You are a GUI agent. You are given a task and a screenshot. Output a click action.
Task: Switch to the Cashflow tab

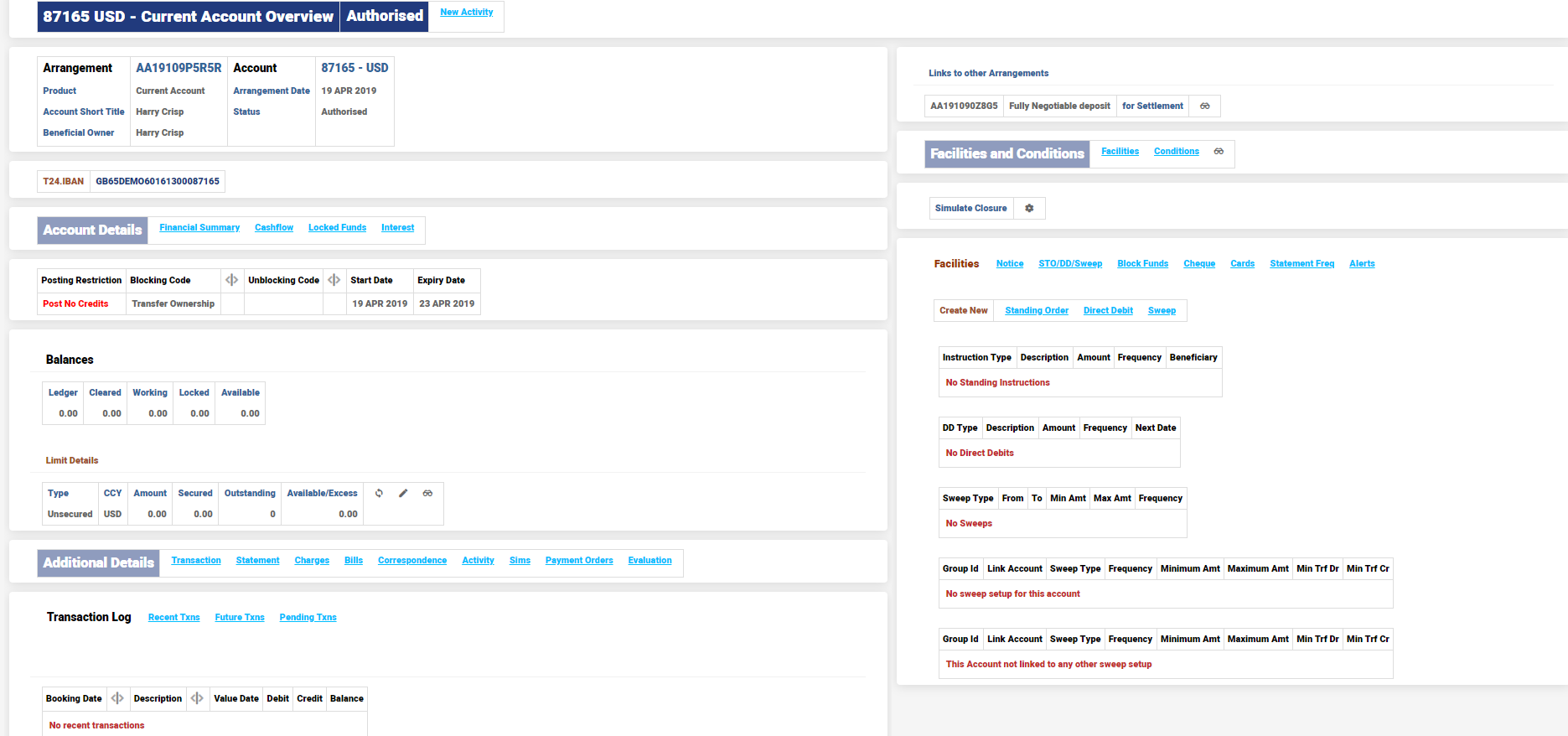[x=274, y=228]
